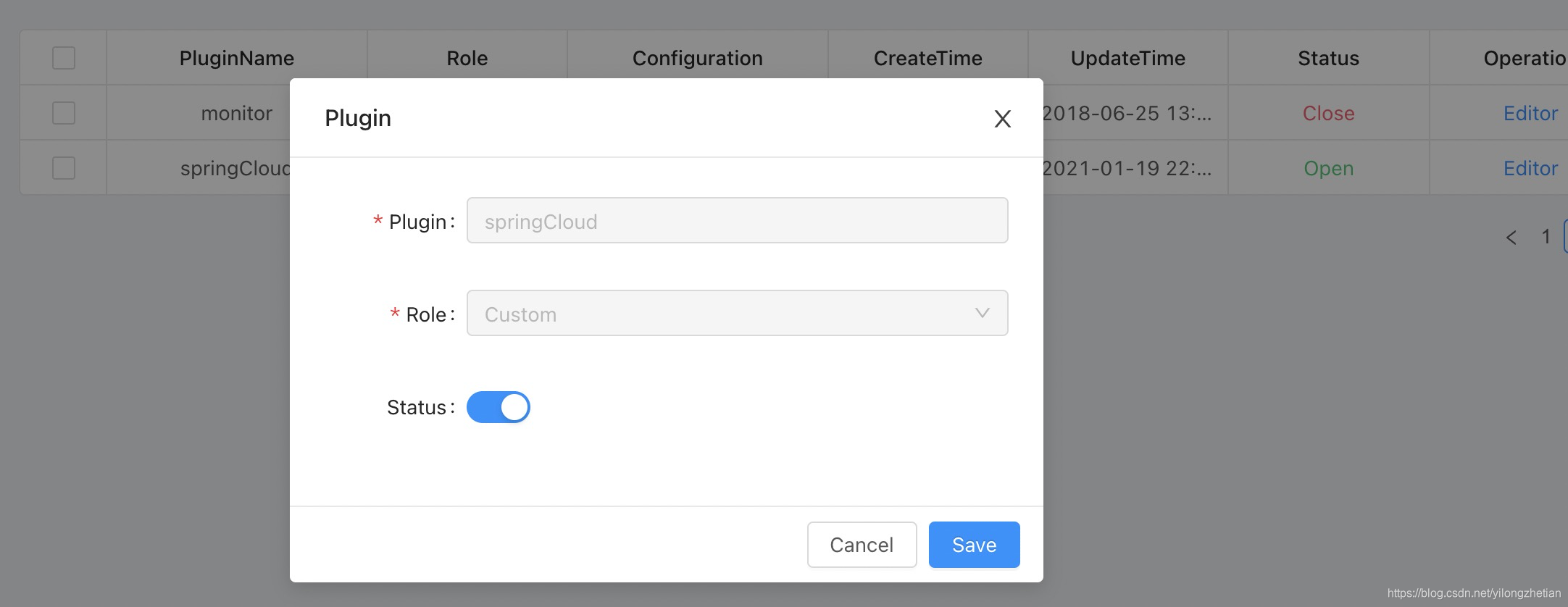Check the springCloud row checkbox

[x=64, y=168]
